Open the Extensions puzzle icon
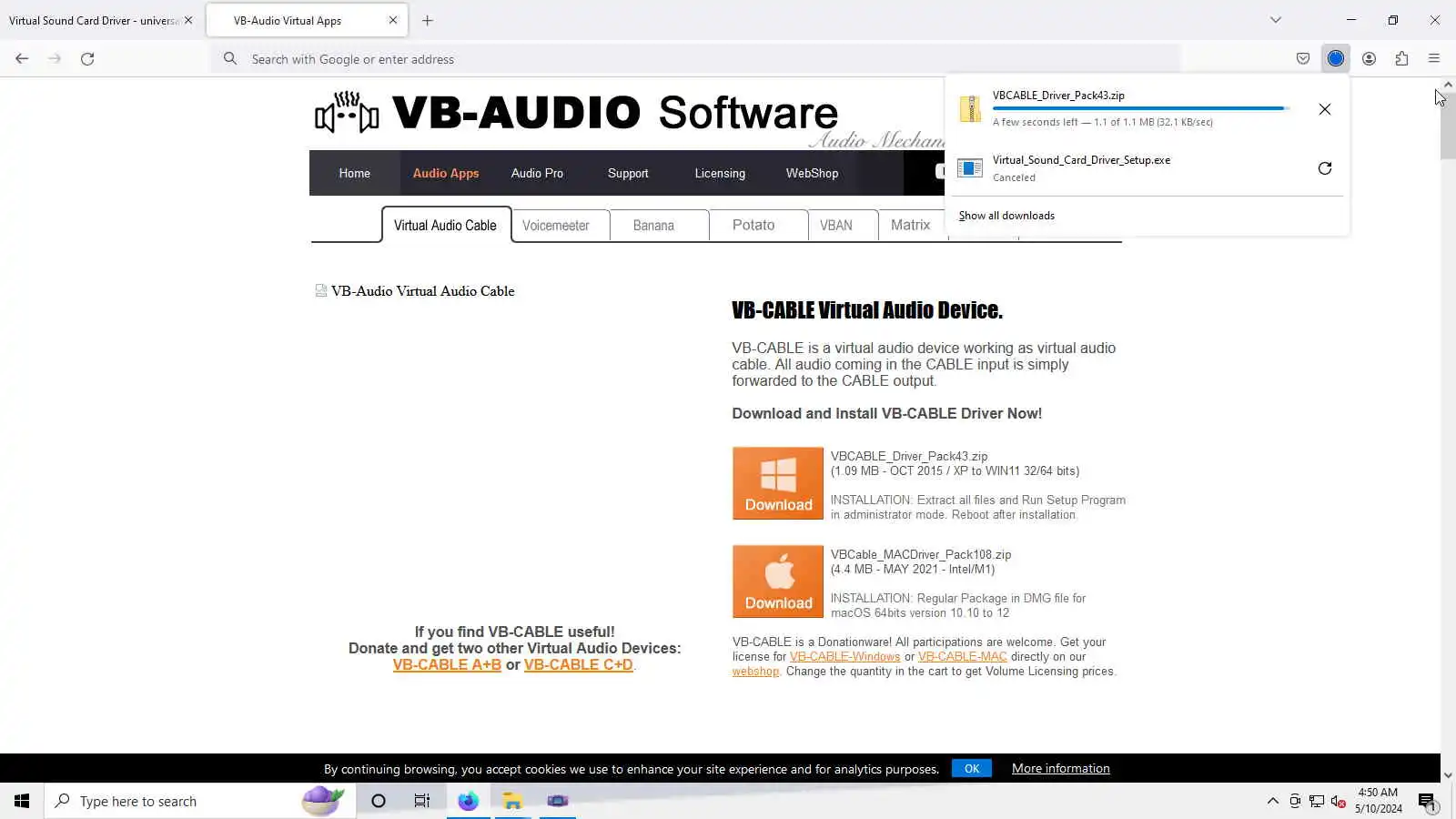Image resolution: width=1456 pixels, height=819 pixels. click(1401, 59)
